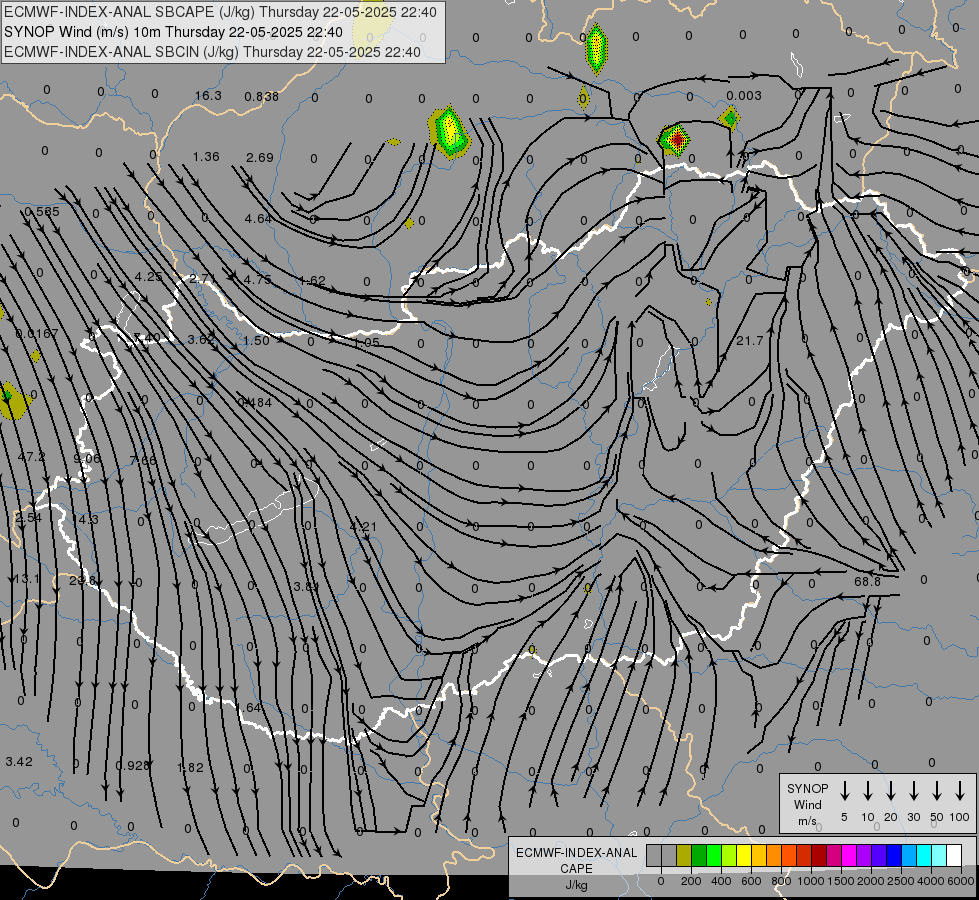
Task: Click the 1.50 value on the map
Action: point(257,340)
